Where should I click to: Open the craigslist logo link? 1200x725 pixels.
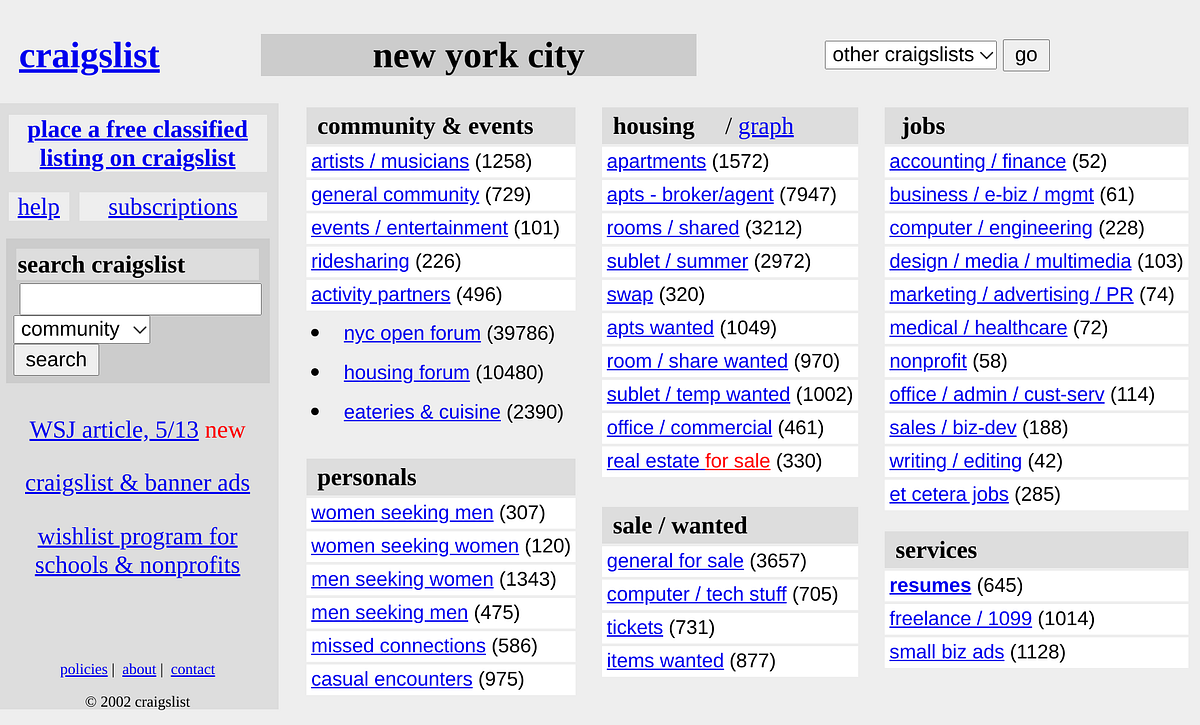click(x=89, y=56)
